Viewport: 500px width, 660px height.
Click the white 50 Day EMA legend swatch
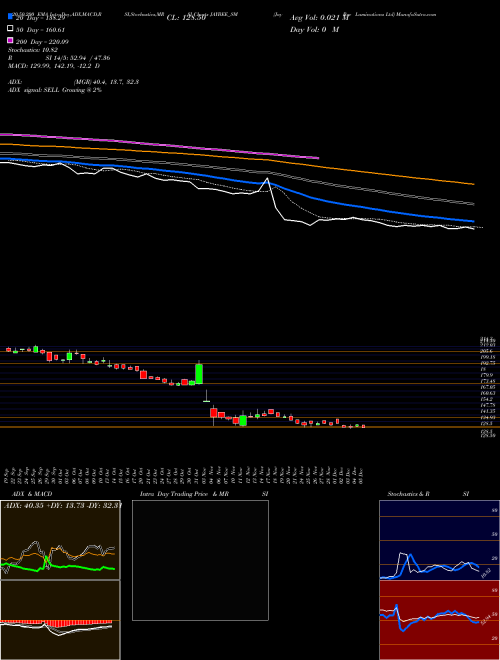(10, 29)
